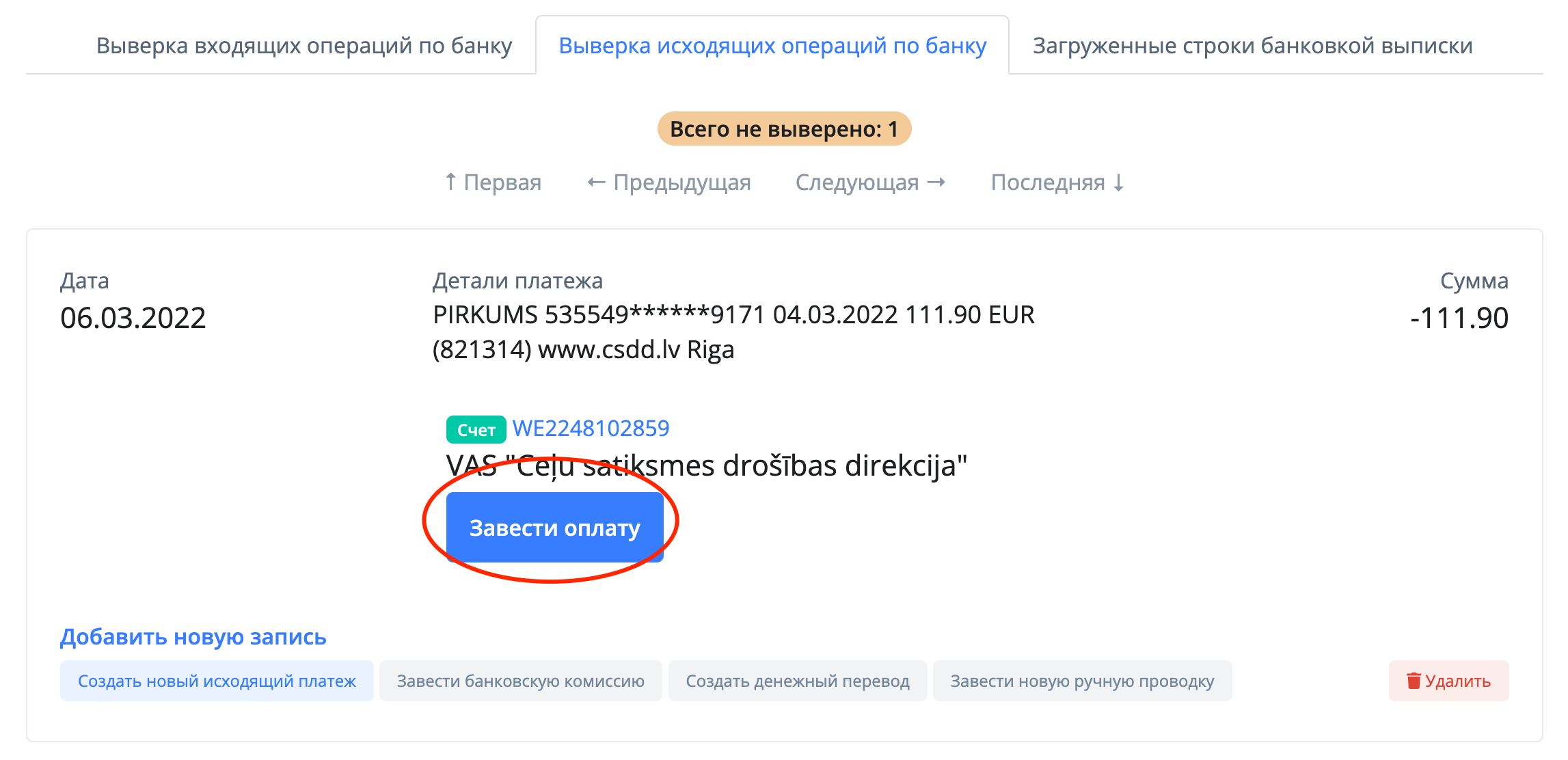The width and height of the screenshot is (1568, 760).
Task: Go to Первая record with up arrow
Action: pyautogui.click(x=492, y=182)
